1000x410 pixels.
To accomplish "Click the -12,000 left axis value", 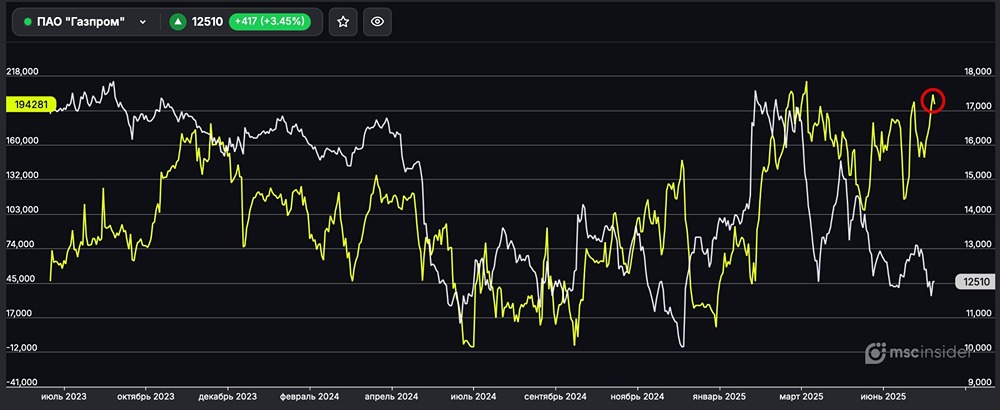I will (x=22, y=348).
